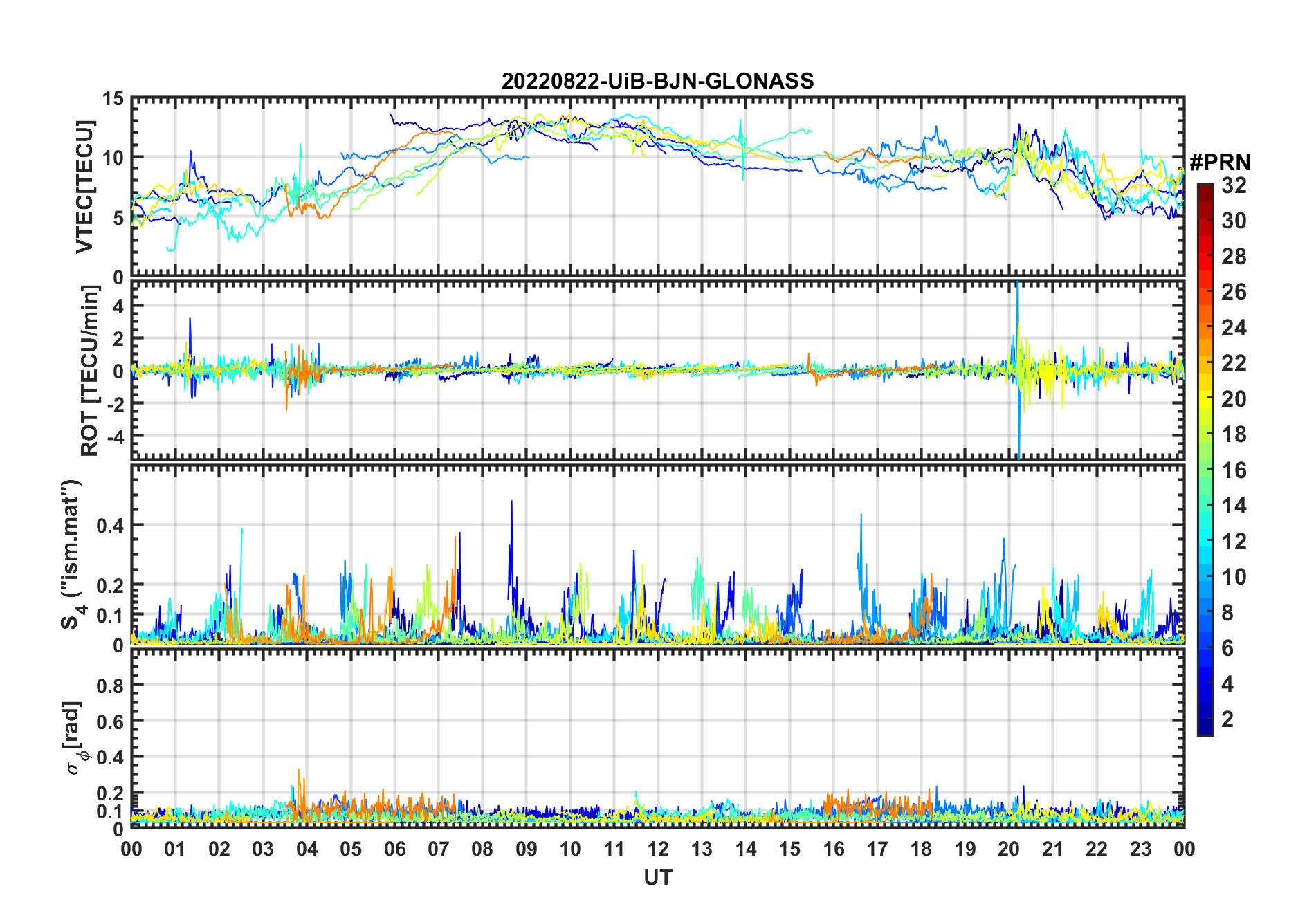Click x-axis hour label 17

tap(877, 849)
